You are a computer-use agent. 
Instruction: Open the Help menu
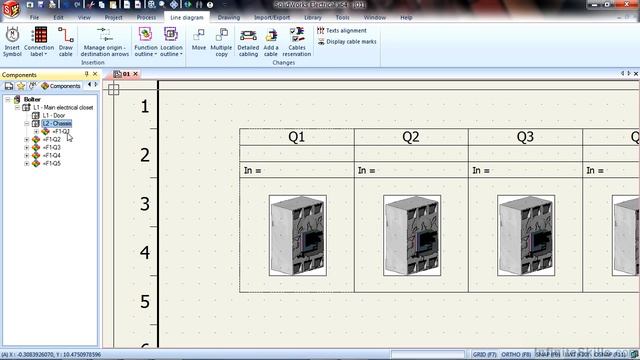pyautogui.click(x=406, y=18)
